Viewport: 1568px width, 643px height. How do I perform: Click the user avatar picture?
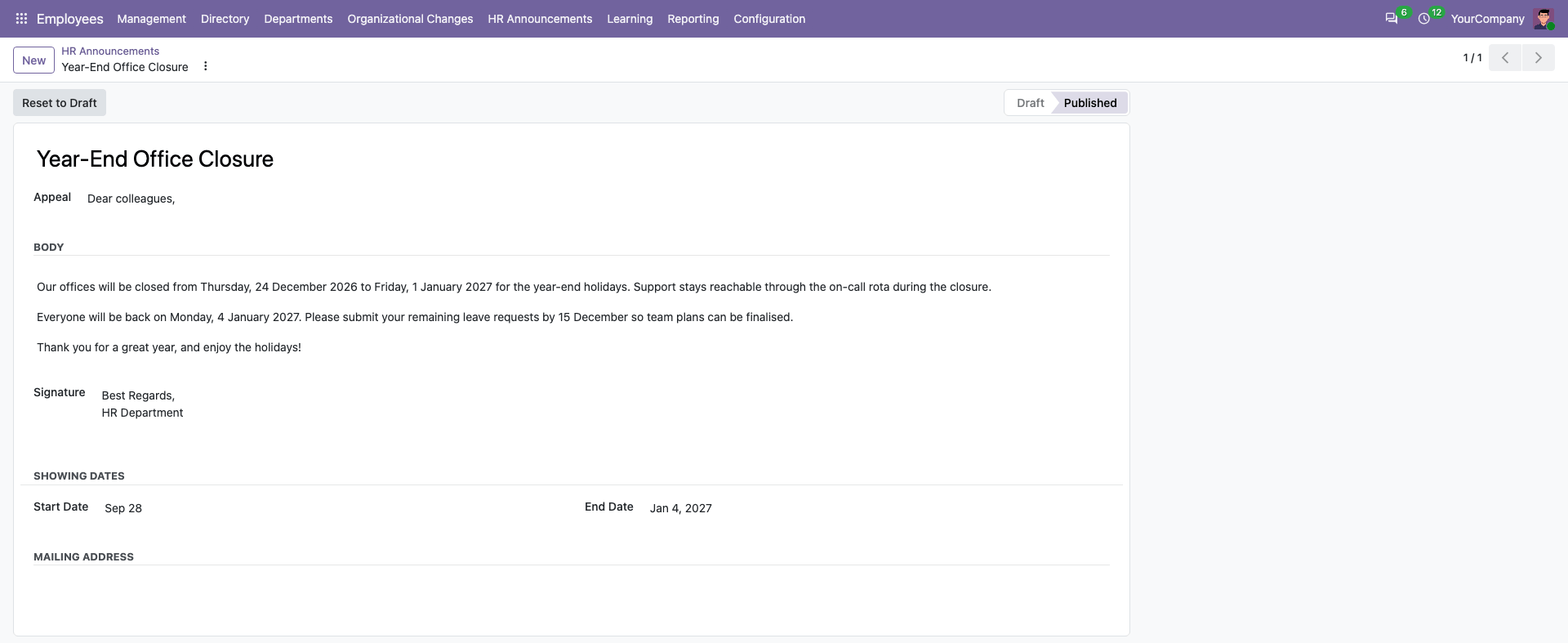(1543, 19)
